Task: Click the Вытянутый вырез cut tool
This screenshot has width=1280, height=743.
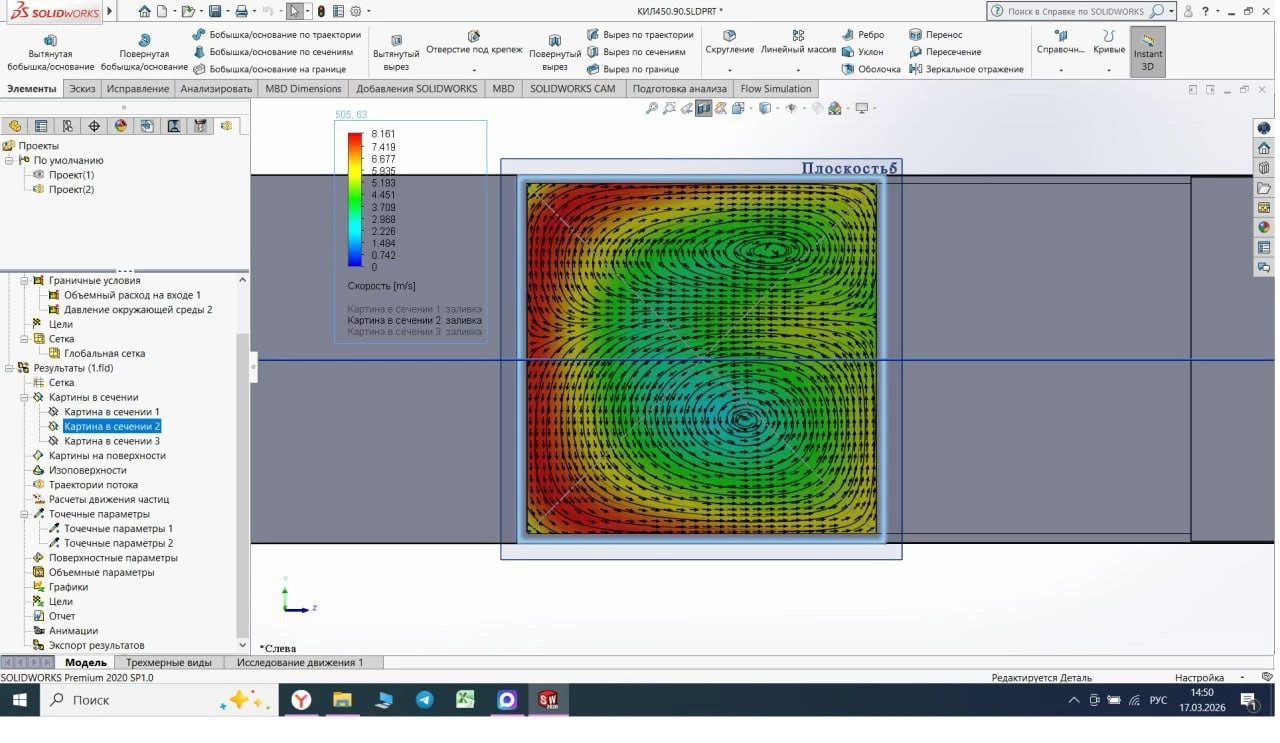Action: click(396, 40)
